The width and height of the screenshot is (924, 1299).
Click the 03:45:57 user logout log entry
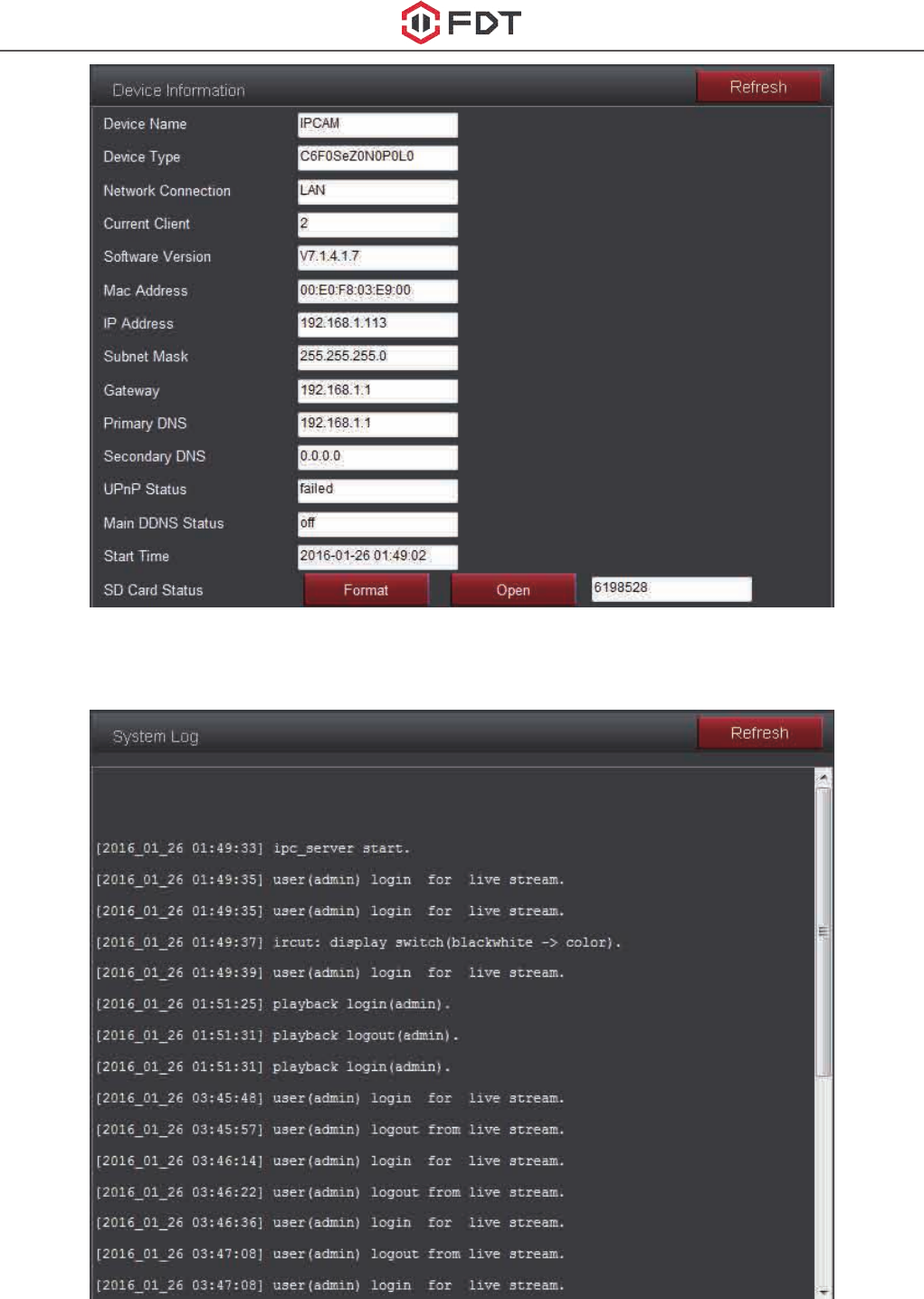[330, 1130]
